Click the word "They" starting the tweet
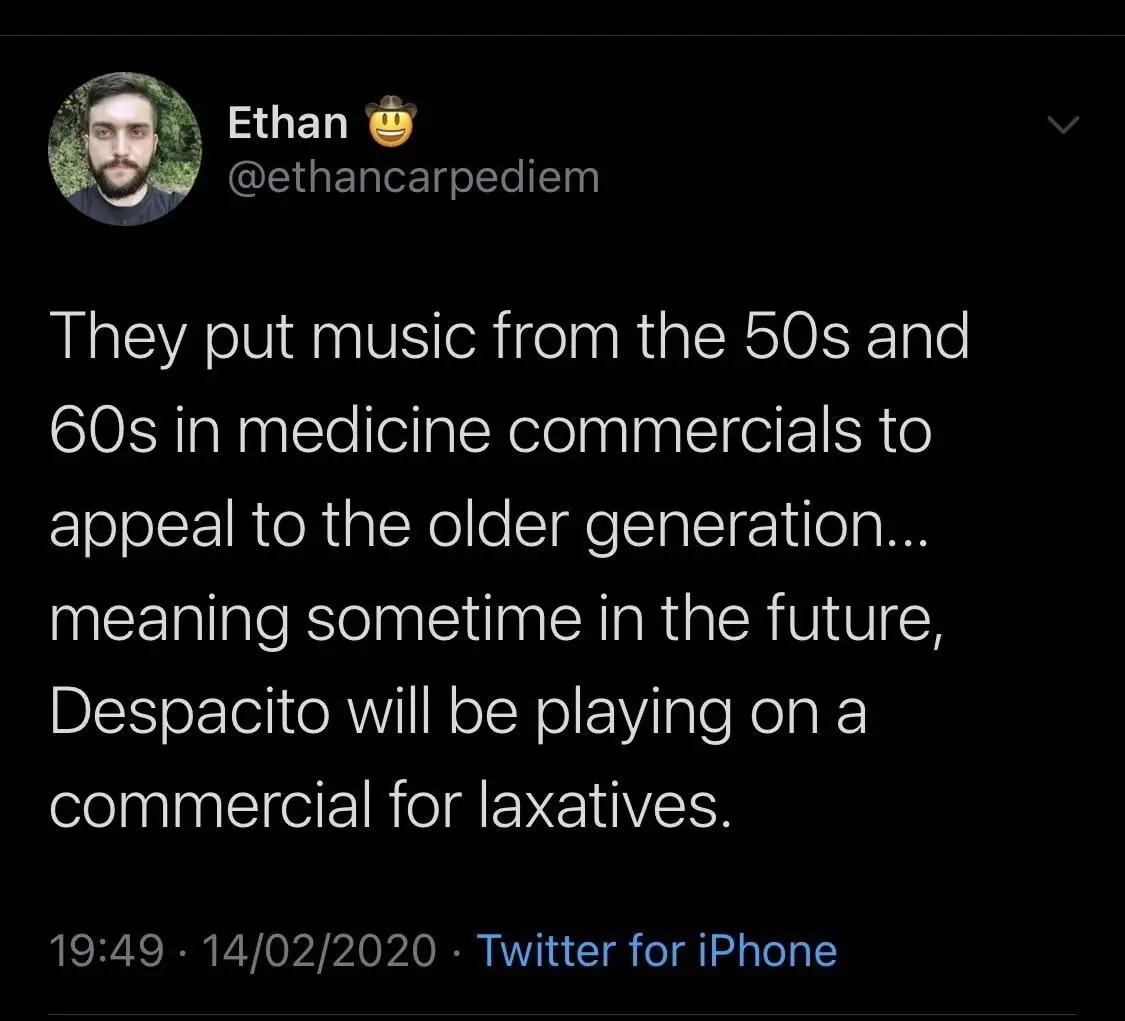The width and height of the screenshot is (1125, 1021). pos(118,336)
